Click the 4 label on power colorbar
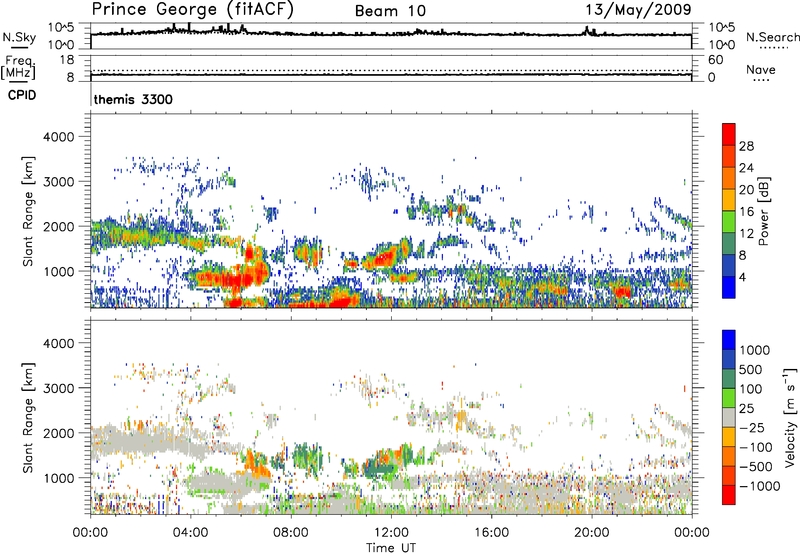The image size is (800, 554). coord(742,277)
